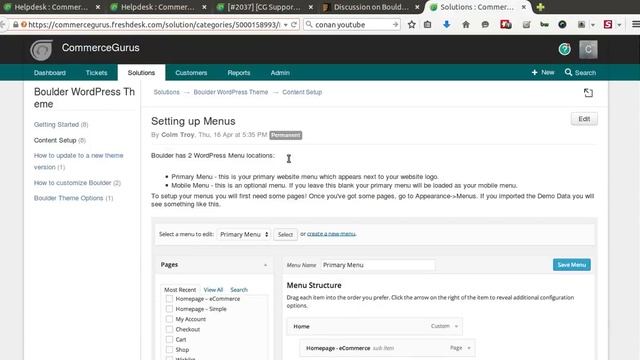Go to browser home page icon
640x360 pixels.
coord(466,24)
